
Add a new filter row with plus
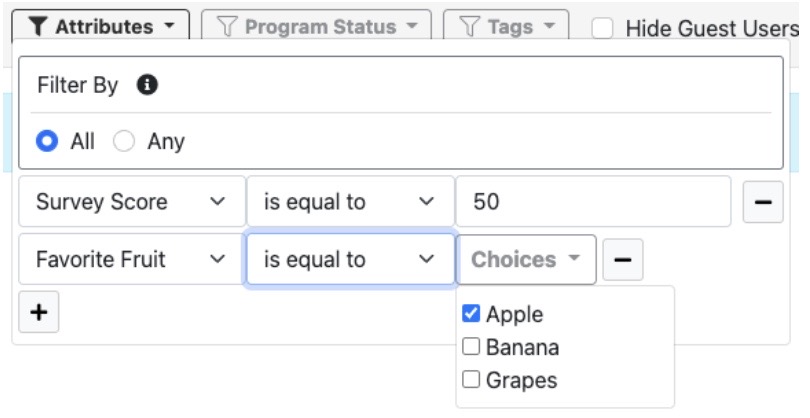[39, 313]
